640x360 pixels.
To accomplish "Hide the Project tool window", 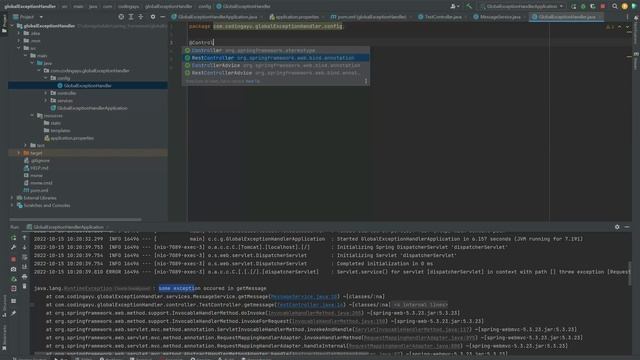I will click(162, 17).
